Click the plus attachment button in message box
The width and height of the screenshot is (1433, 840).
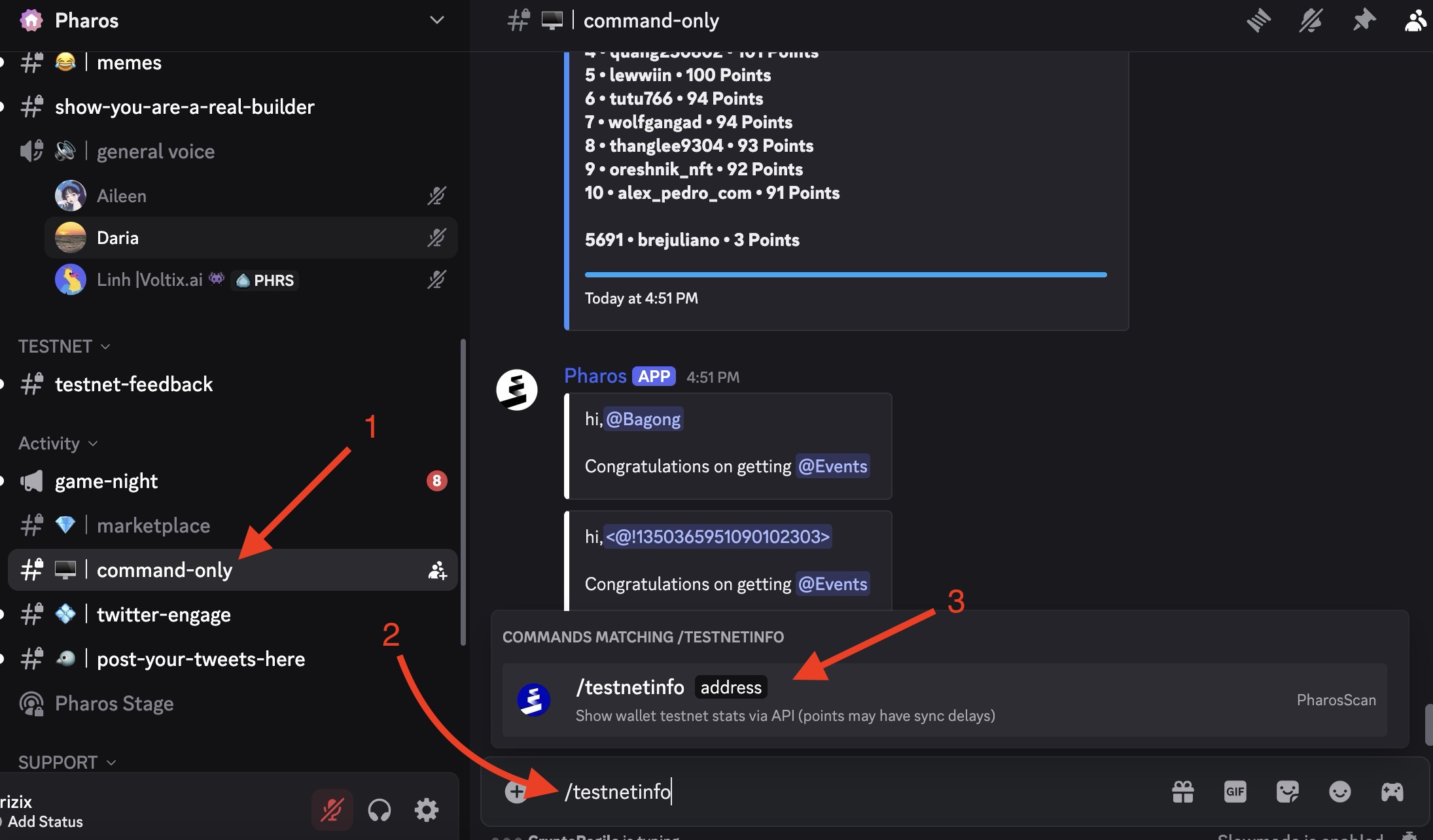[516, 792]
